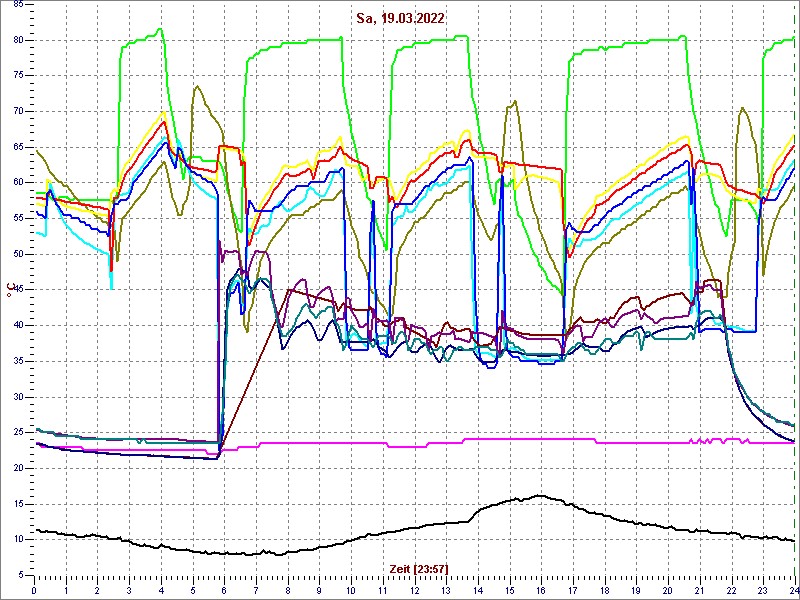Click hour 9 on the time axis
This screenshot has height=600, width=800.
click(319, 589)
